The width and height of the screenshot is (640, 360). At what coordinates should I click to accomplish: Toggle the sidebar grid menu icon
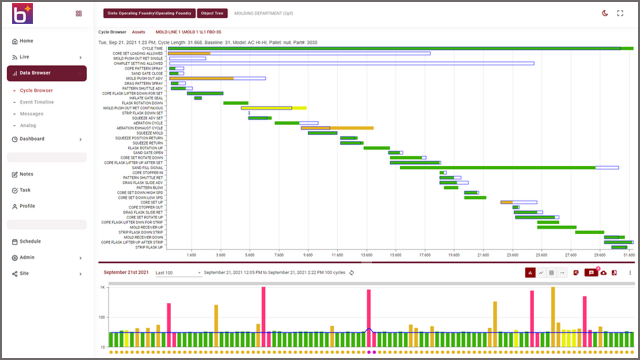pos(79,13)
